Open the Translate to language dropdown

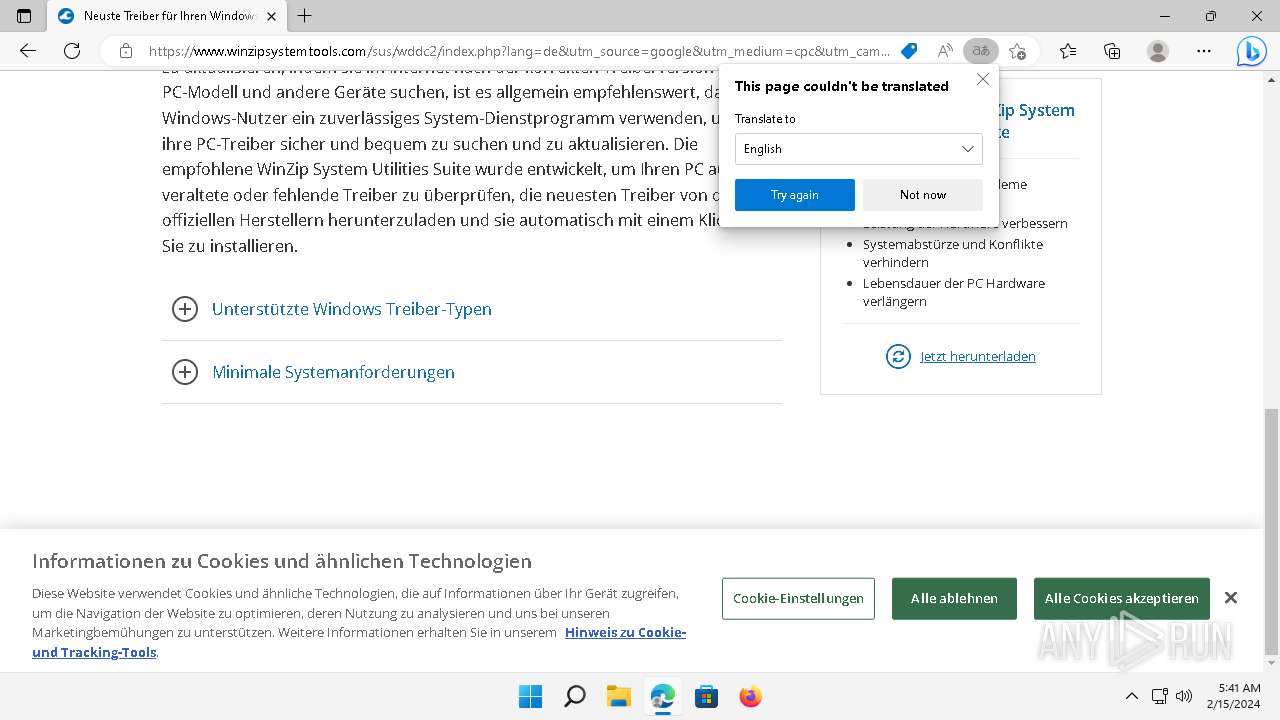click(859, 149)
